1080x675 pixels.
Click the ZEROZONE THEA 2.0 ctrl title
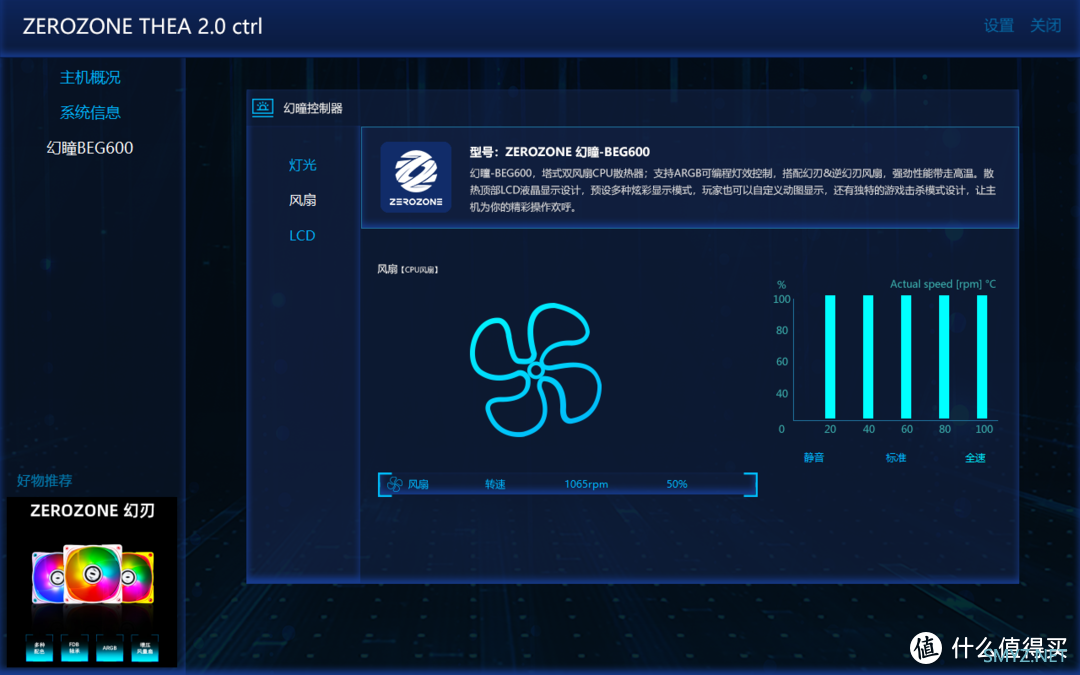143,26
